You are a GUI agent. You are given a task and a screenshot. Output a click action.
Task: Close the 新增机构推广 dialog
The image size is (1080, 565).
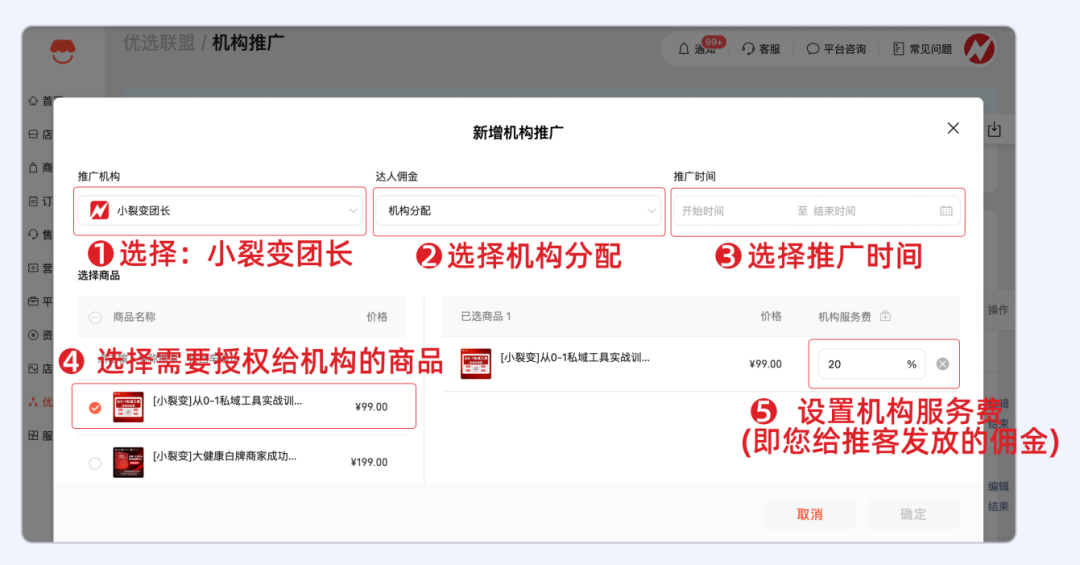pos(953,128)
